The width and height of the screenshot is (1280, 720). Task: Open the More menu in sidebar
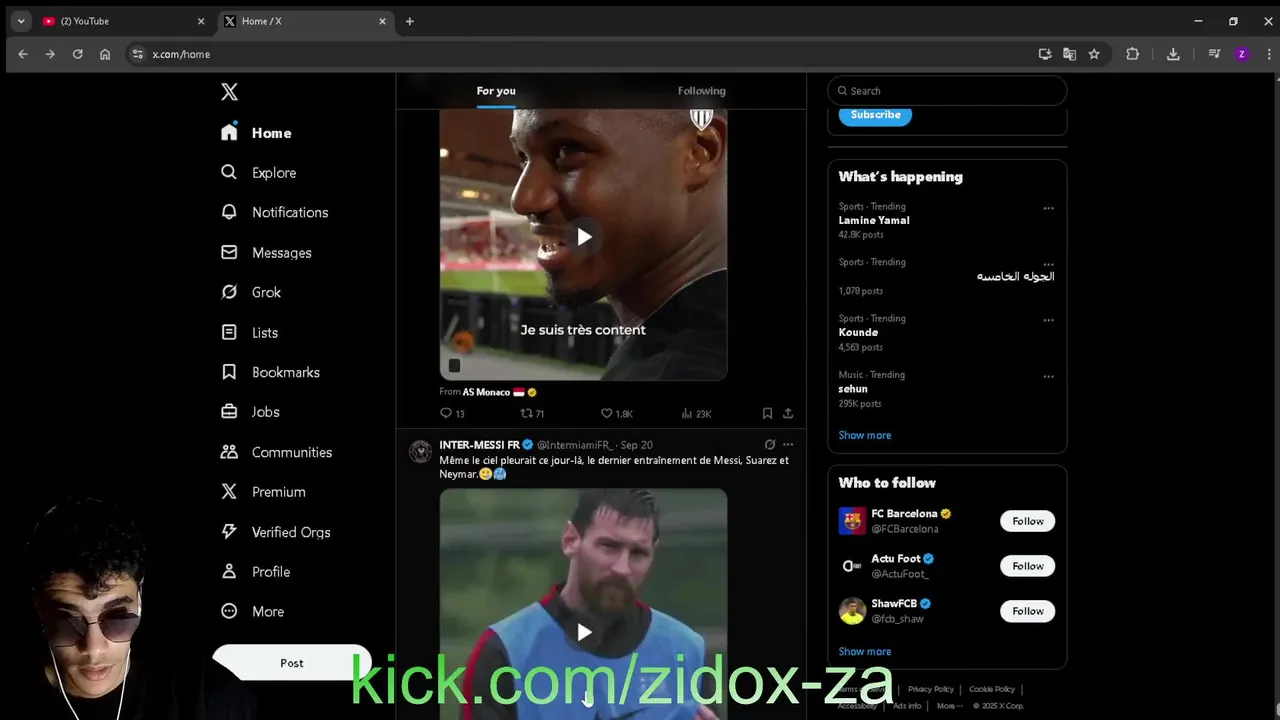(x=253, y=611)
